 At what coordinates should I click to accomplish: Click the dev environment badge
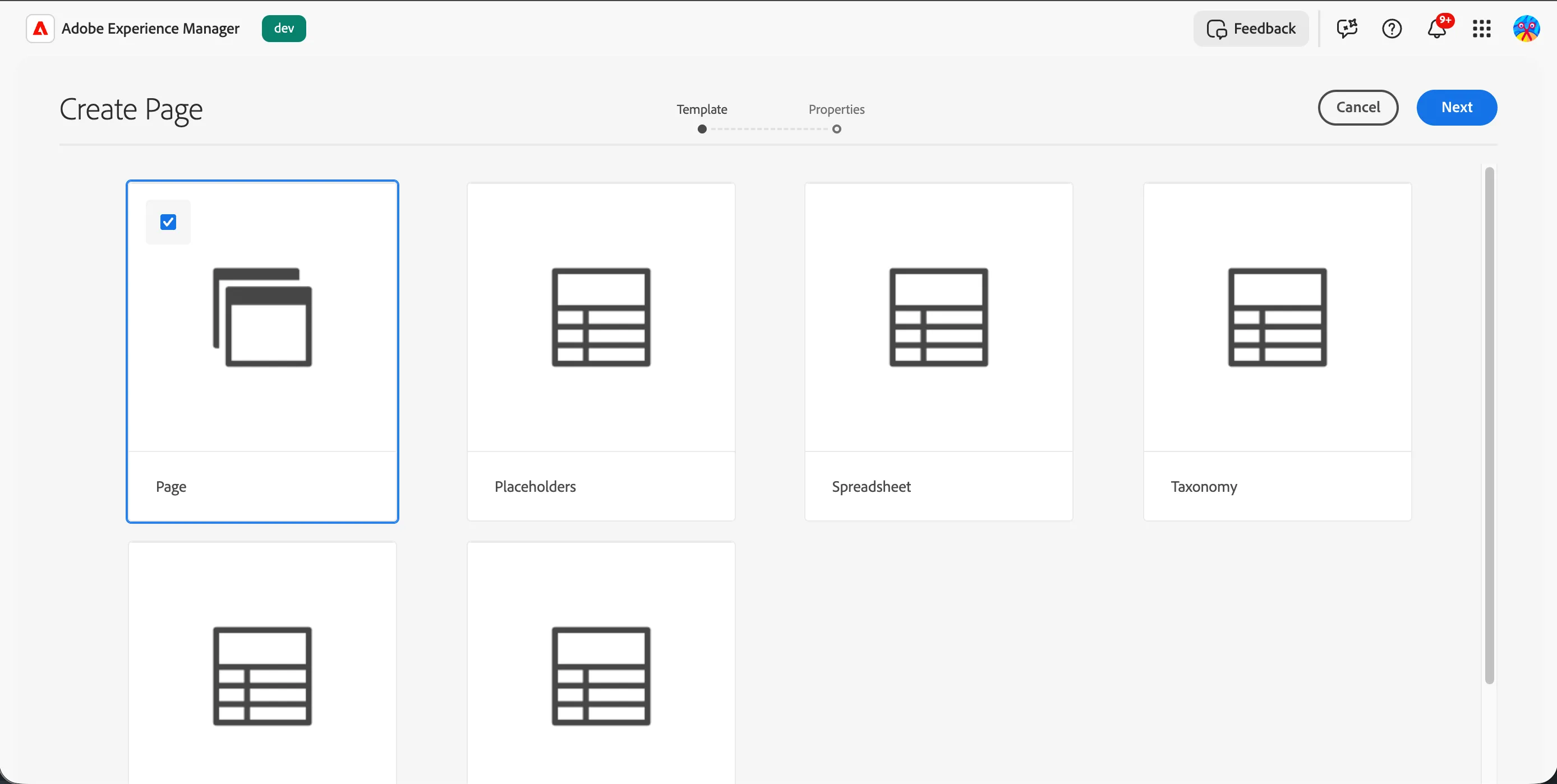click(x=283, y=29)
